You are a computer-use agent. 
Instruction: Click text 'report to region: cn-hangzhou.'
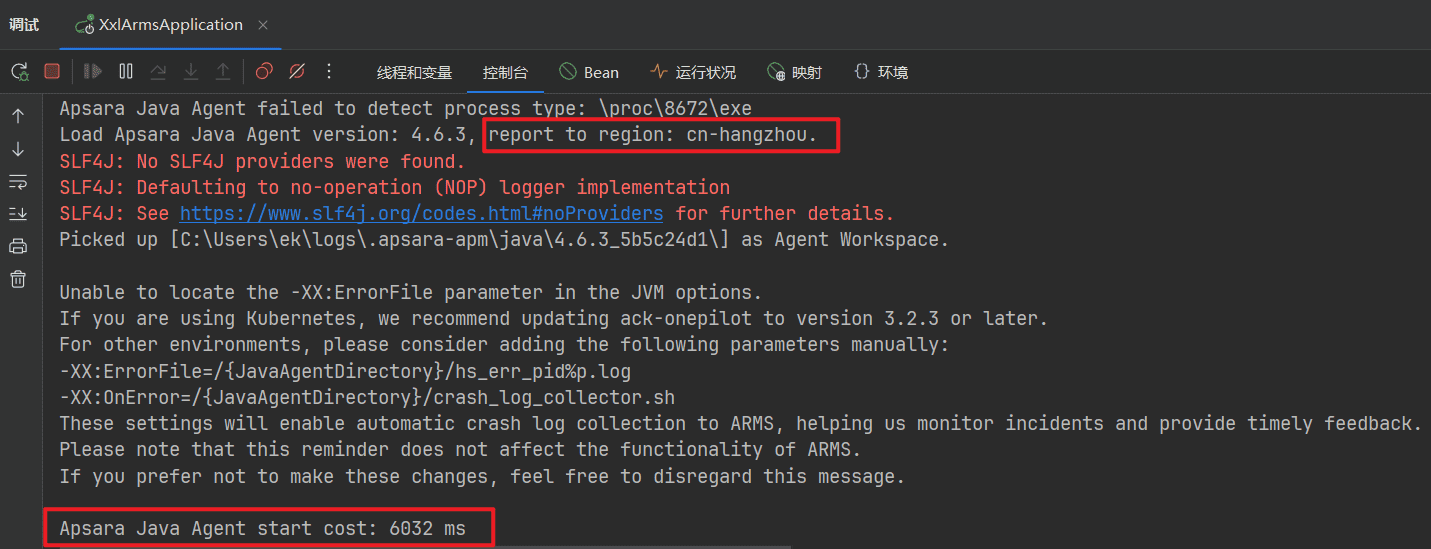coord(653,135)
